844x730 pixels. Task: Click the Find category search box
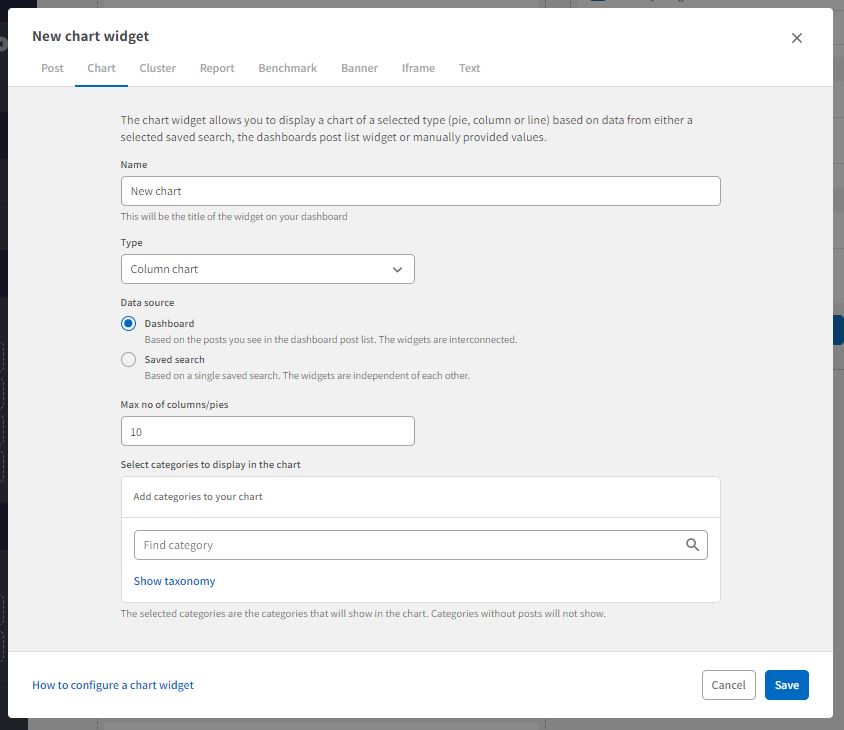(410, 545)
